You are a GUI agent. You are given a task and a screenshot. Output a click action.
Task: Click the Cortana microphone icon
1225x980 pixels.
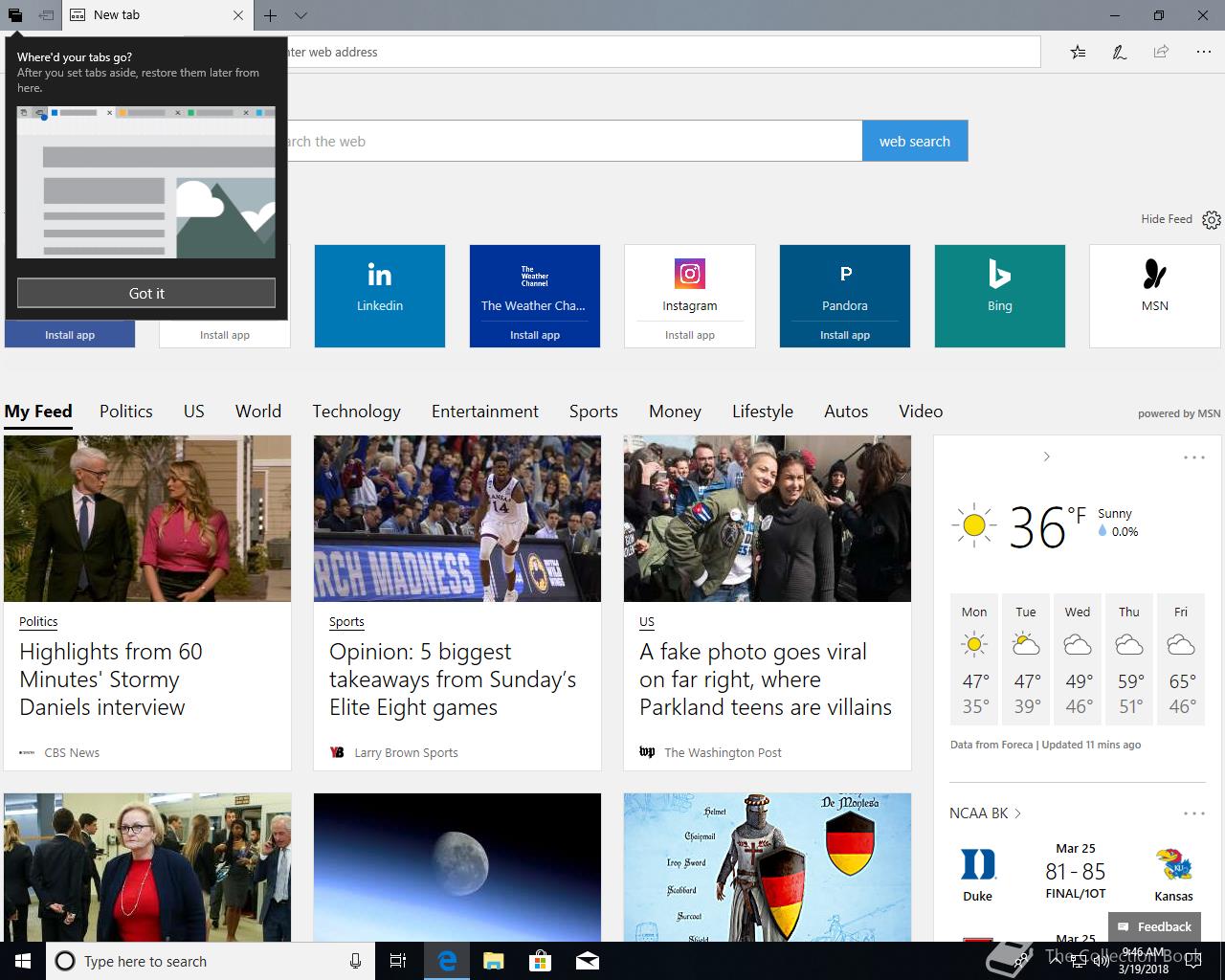click(355, 961)
